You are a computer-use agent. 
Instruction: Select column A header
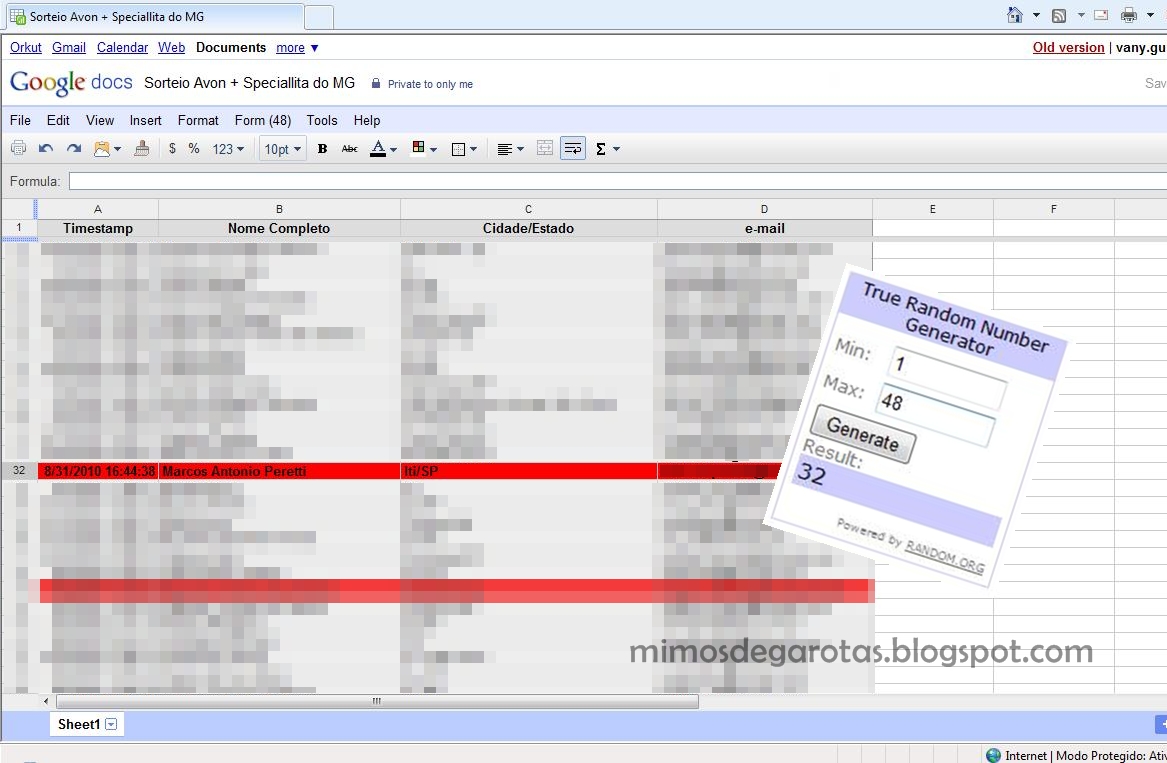(x=97, y=209)
